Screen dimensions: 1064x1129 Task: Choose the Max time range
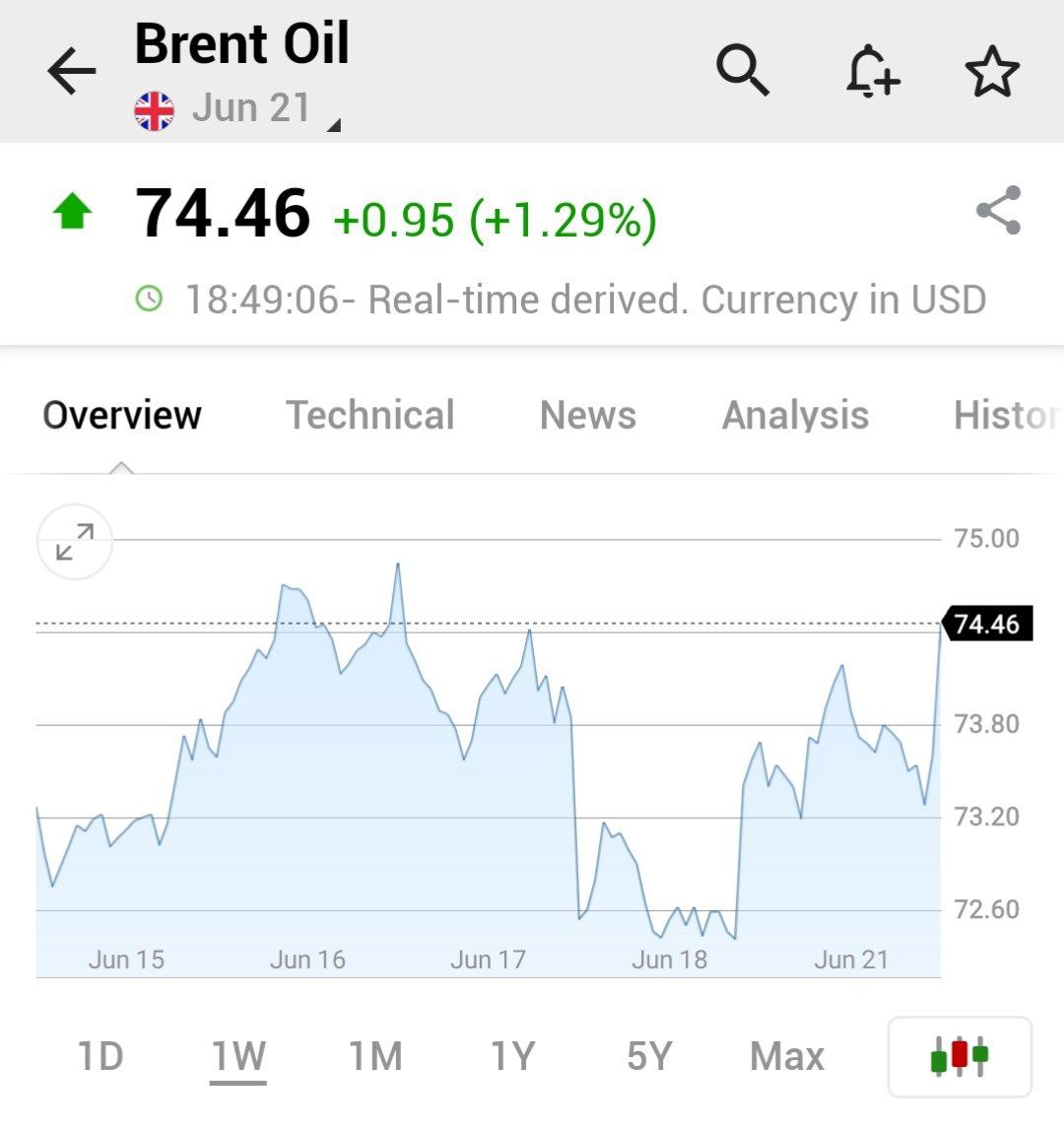(x=787, y=1056)
